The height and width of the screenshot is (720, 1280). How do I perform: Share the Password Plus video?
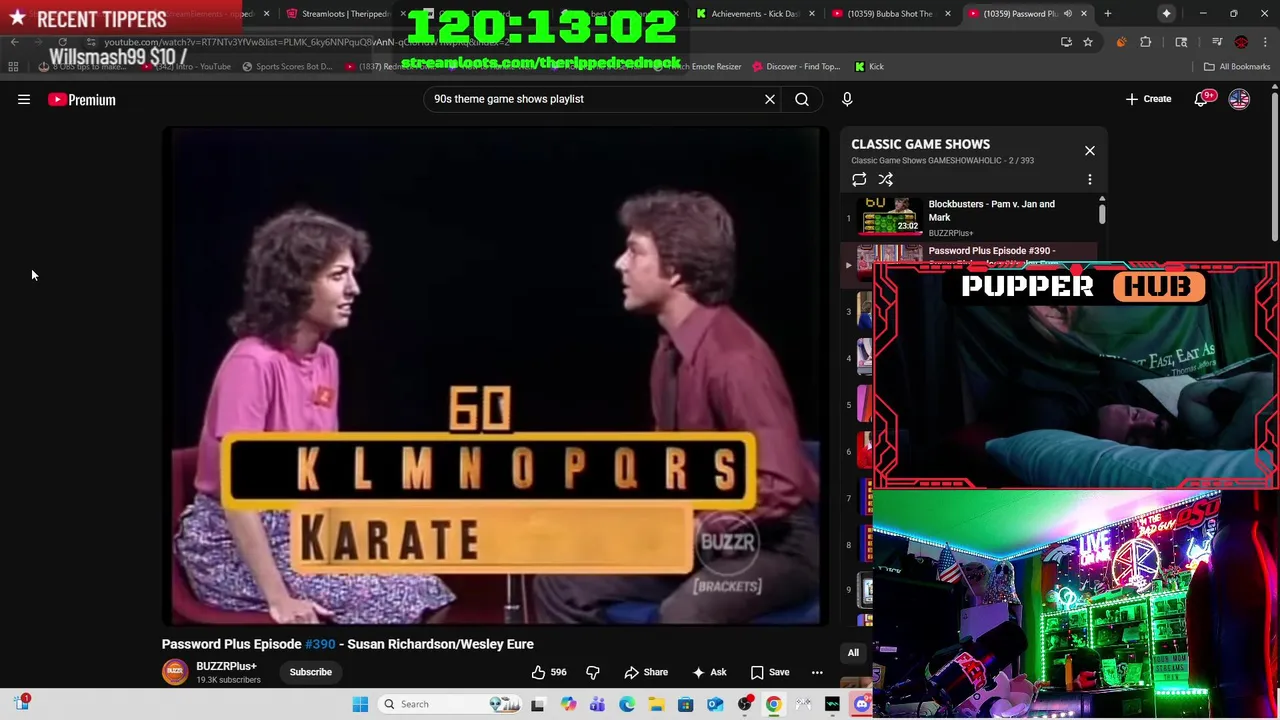coord(646,672)
